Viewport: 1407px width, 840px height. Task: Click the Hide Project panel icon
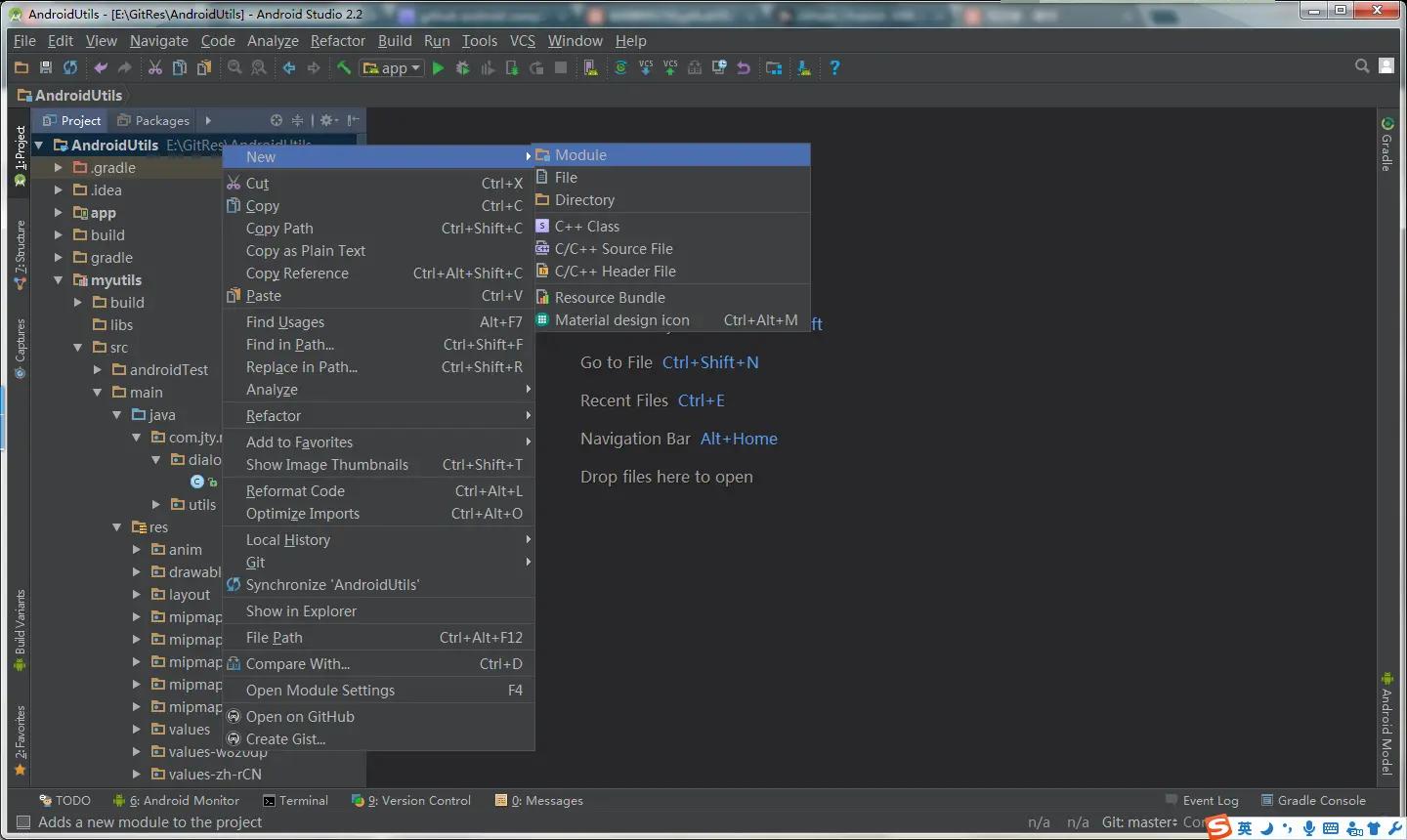coord(353,120)
